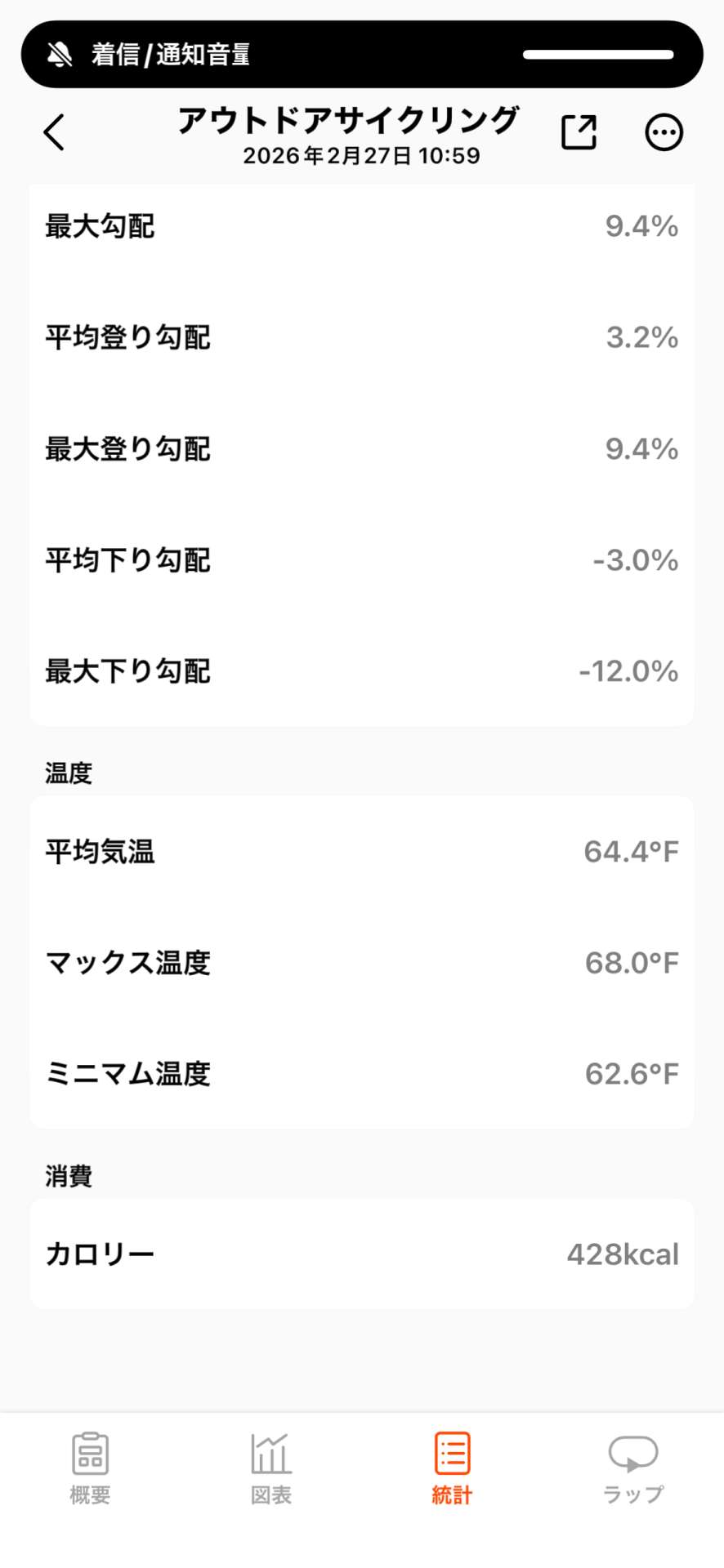Select the カロリー 428kcal row
This screenshot has height=1568, width=724.
(x=362, y=1254)
